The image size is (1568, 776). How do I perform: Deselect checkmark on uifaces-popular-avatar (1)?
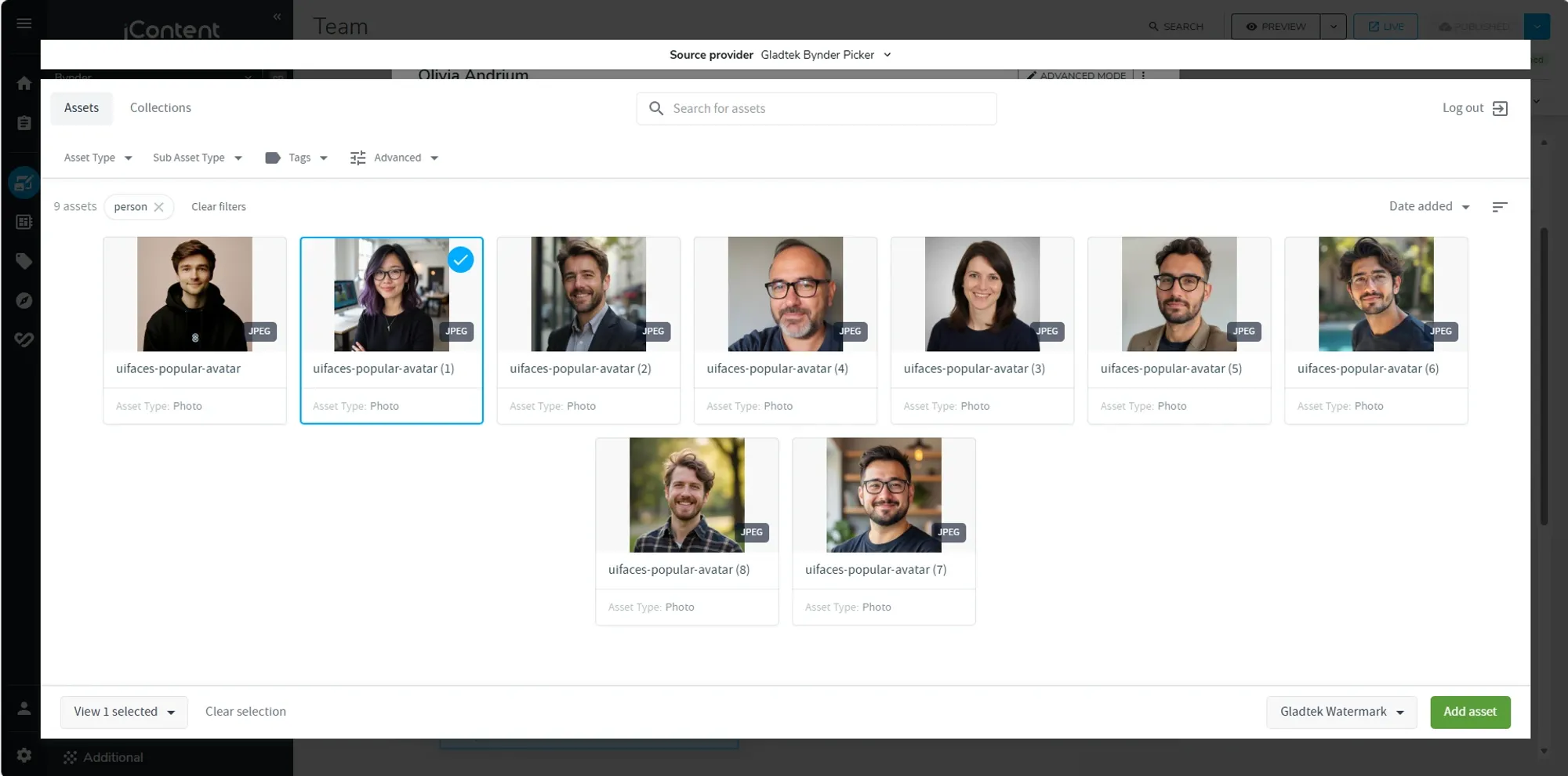click(x=461, y=259)
